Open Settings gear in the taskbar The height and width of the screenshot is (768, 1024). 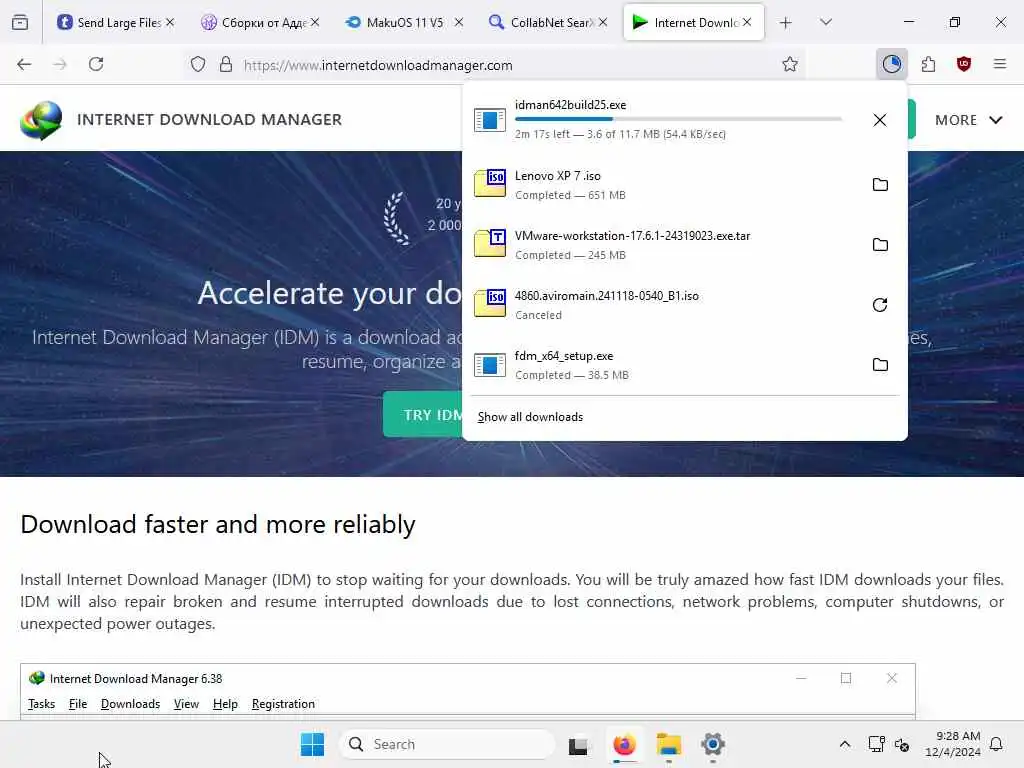pyautogui.click(x=713, y=744)
